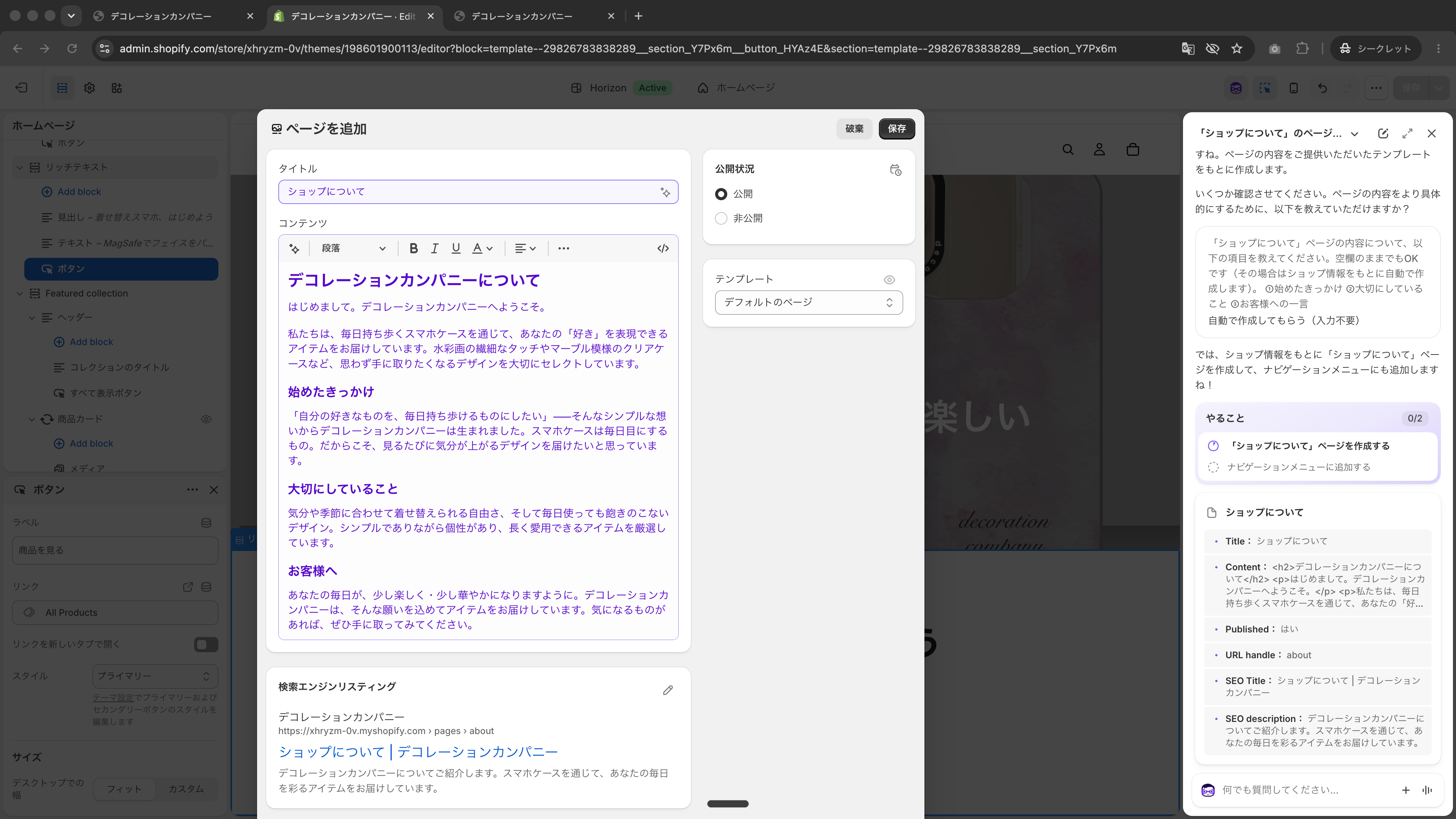The image size is (1456, 819).
Task: Show more editor options (three dots)
Action: click(563, 248)
